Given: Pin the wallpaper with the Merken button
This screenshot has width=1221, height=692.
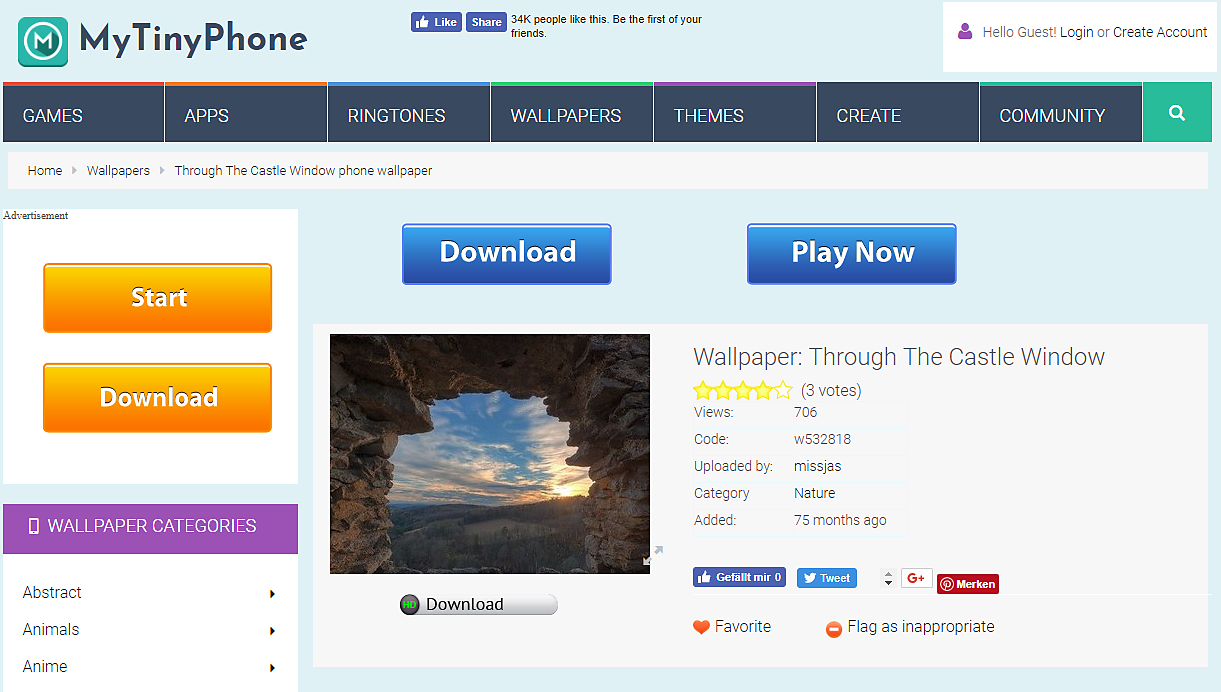Looking at the screenshot, I should tap(967, 584).
